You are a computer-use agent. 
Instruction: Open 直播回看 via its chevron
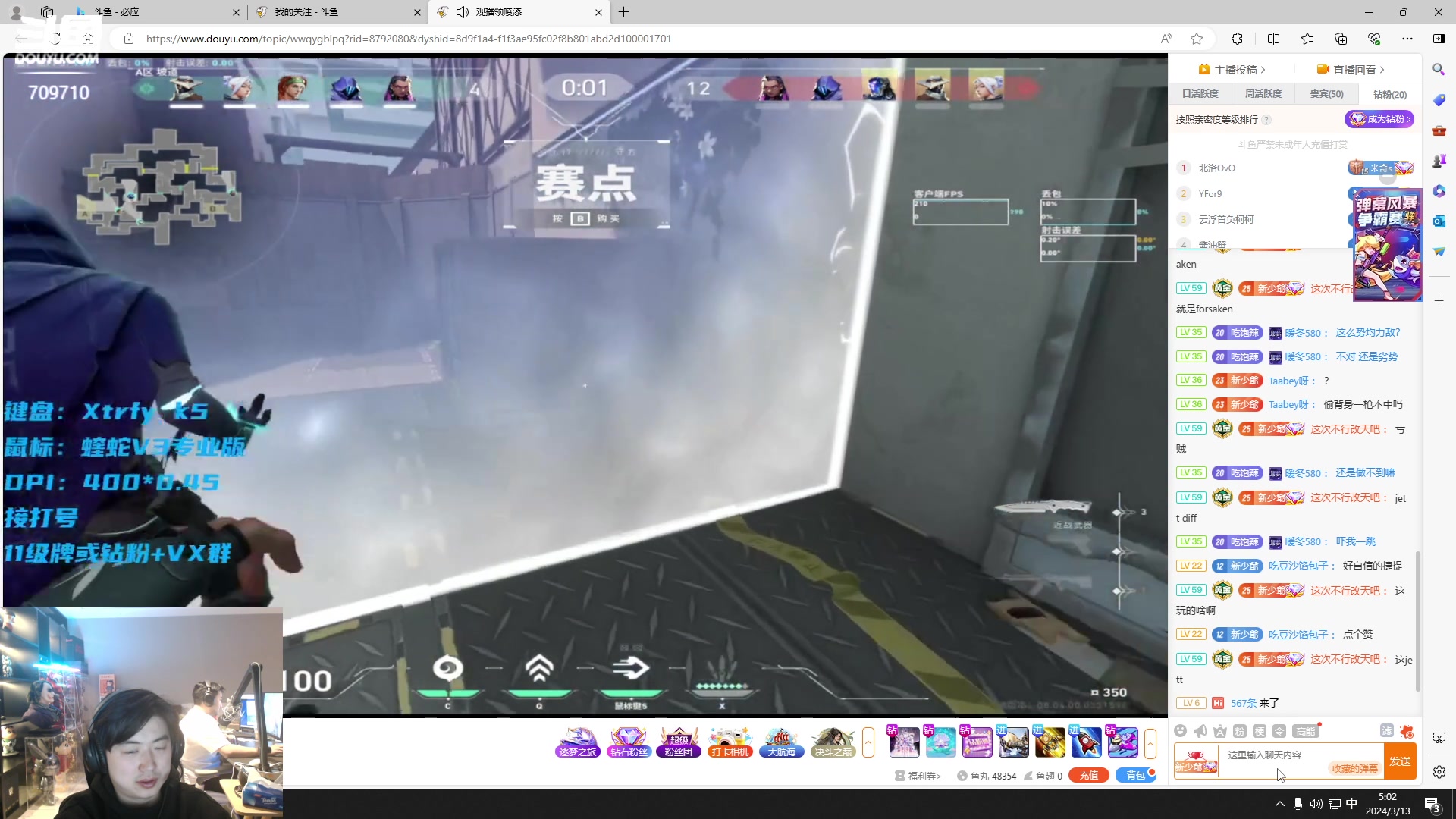coord(1382,69)
